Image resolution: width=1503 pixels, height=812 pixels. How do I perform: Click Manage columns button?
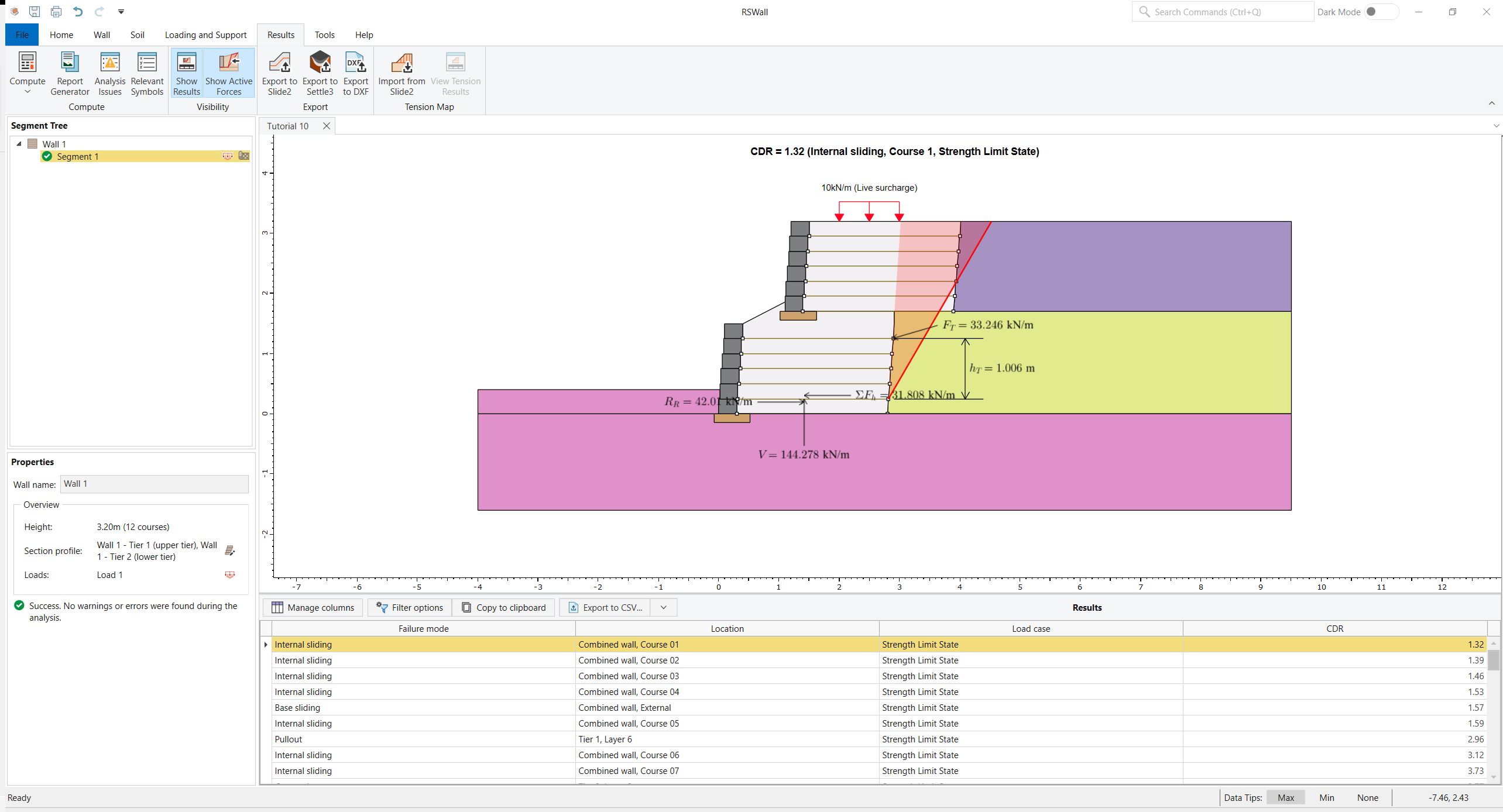[x=313, y=607]
